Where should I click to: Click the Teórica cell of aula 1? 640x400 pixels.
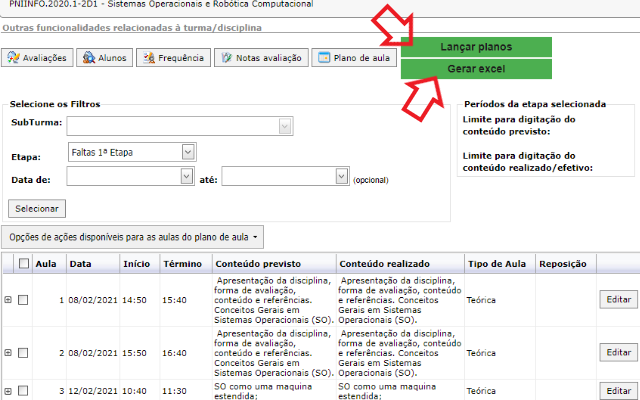pyautogui.click(x=481, y=300)
